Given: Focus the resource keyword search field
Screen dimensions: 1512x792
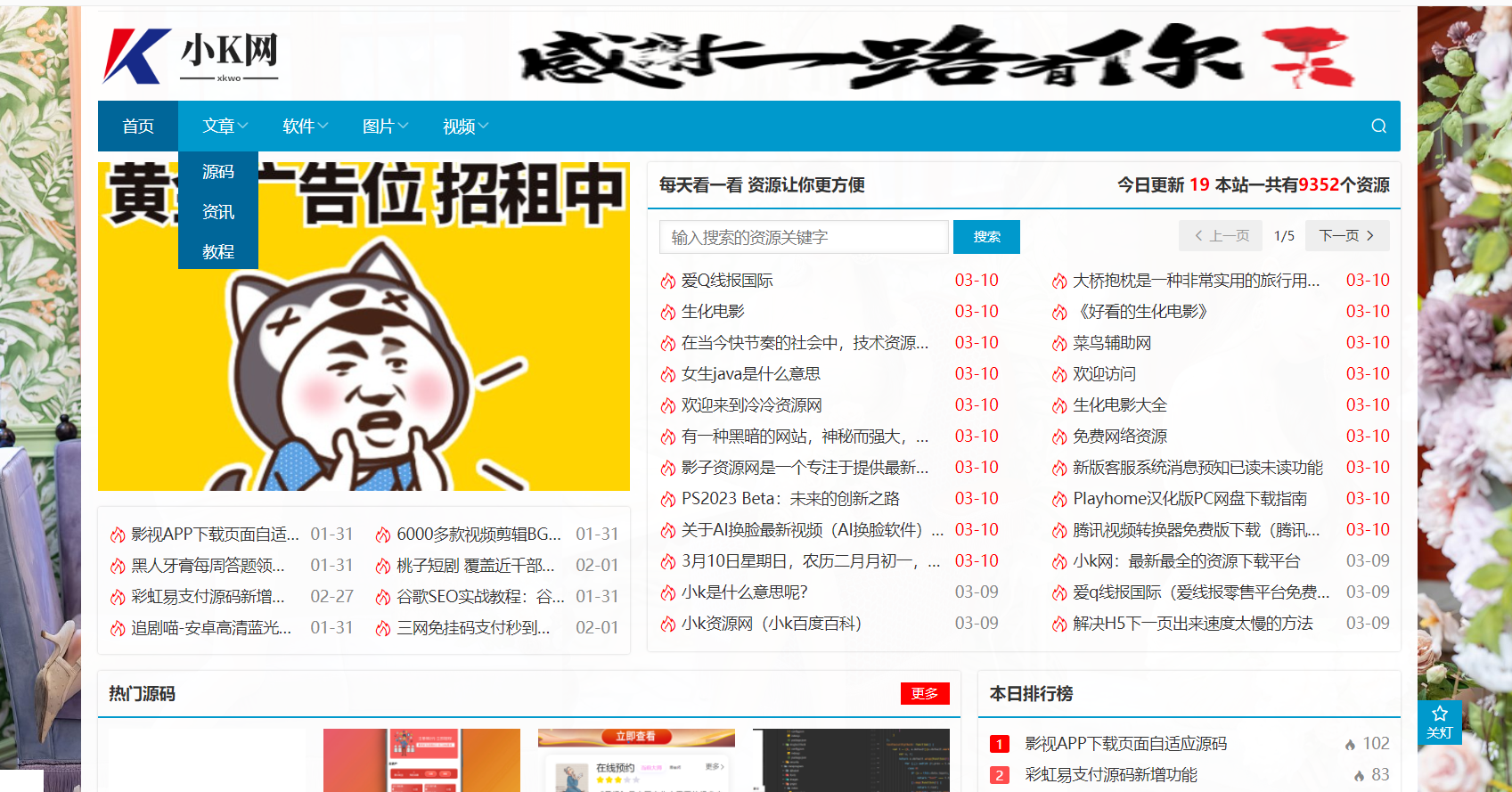Looking at the screenshot, I should (804, 237).
